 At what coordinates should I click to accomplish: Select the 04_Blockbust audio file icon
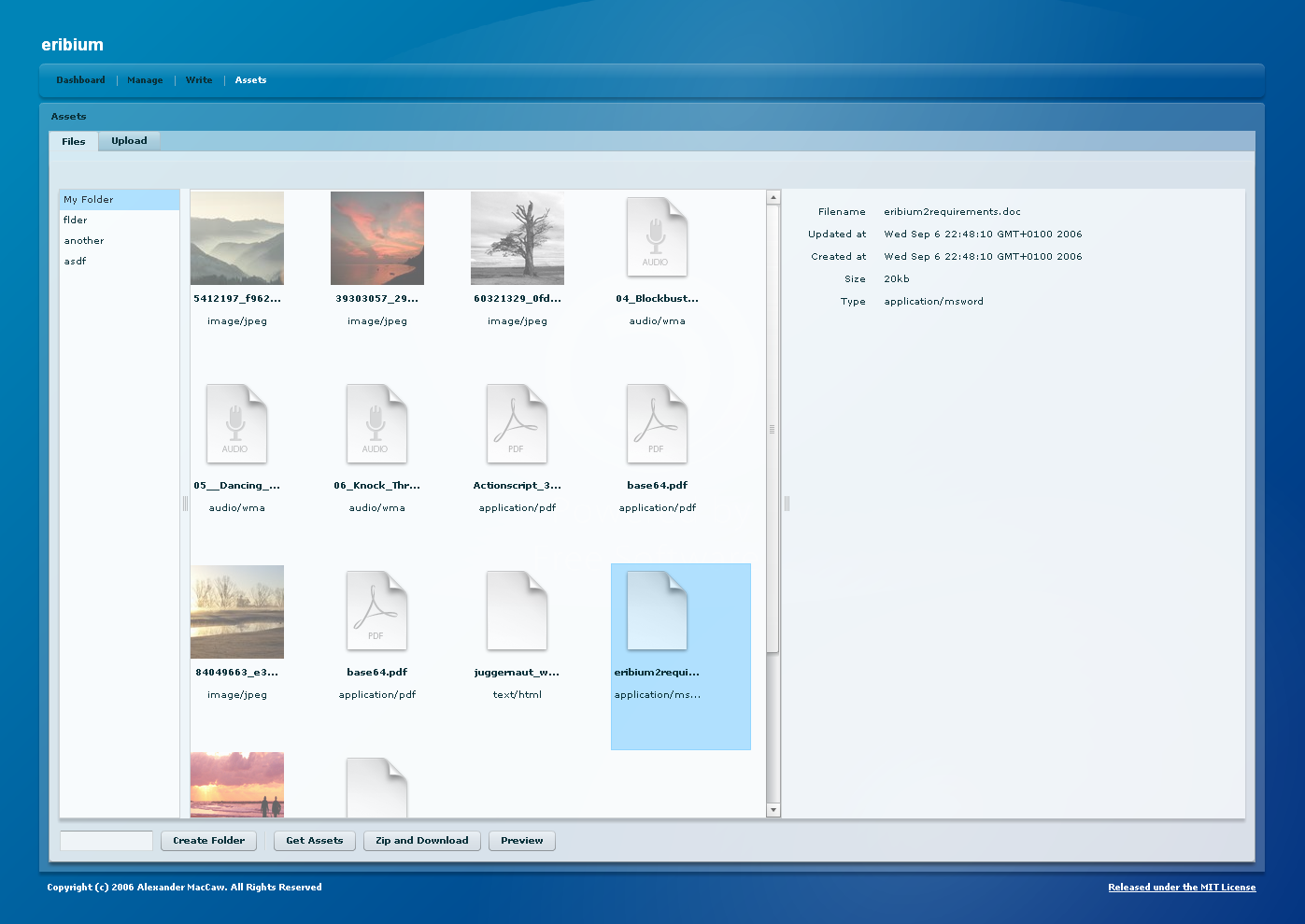tap(657, 237)
